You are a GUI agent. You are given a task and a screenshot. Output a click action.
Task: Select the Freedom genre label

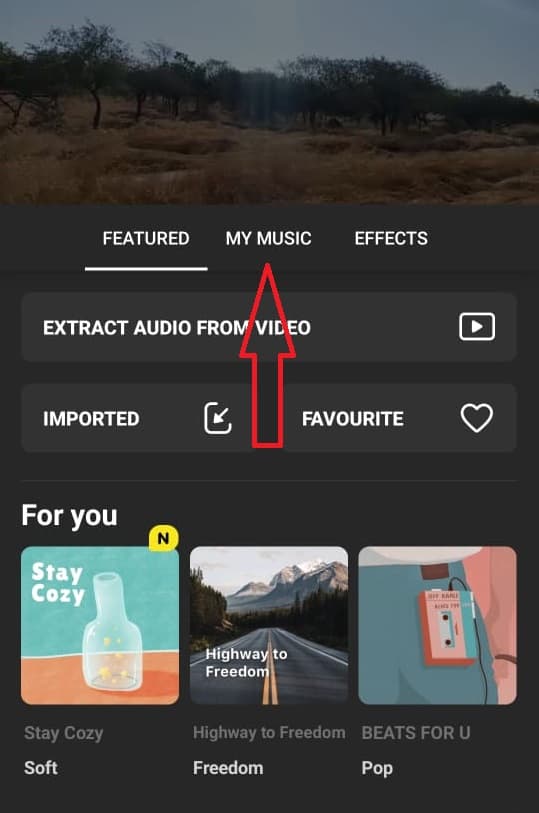click(x=228, y=767)
